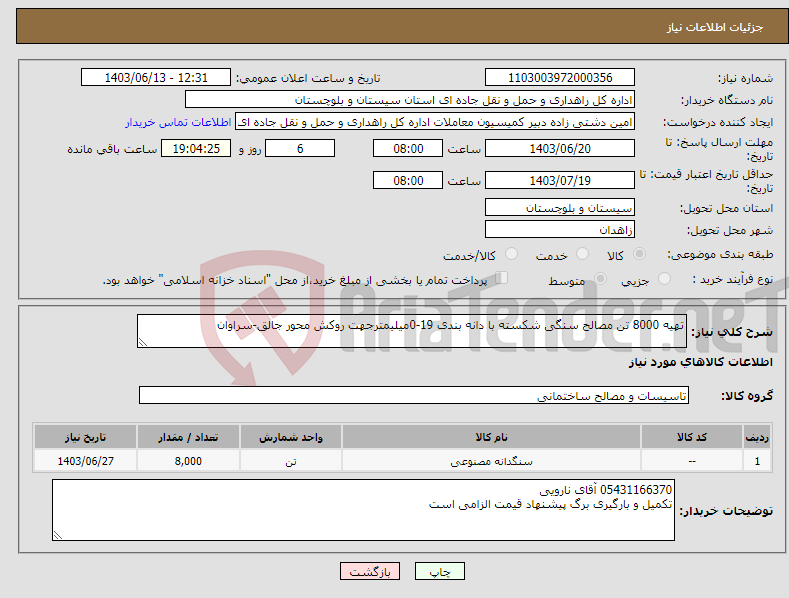The height and width of the screenshot is (598, 789).
Task: Click the unit cell تن
Action: pyautogui.click(x=291, y=461)
